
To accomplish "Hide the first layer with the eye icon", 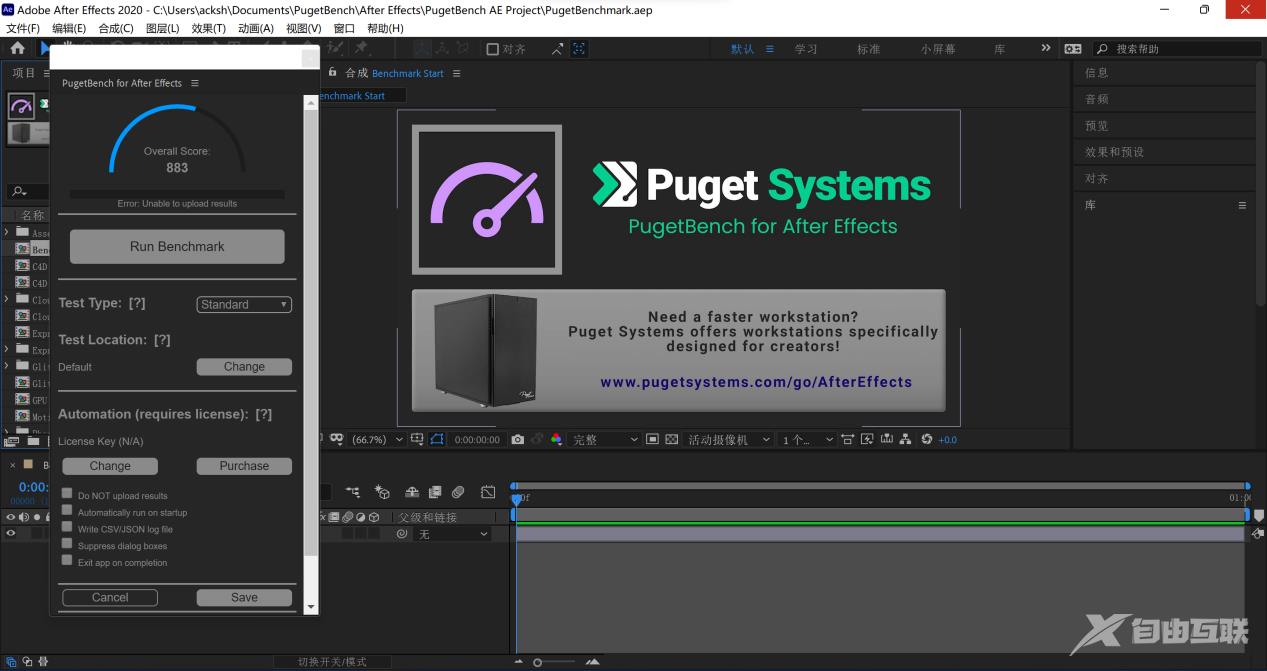I will (11, 534).
